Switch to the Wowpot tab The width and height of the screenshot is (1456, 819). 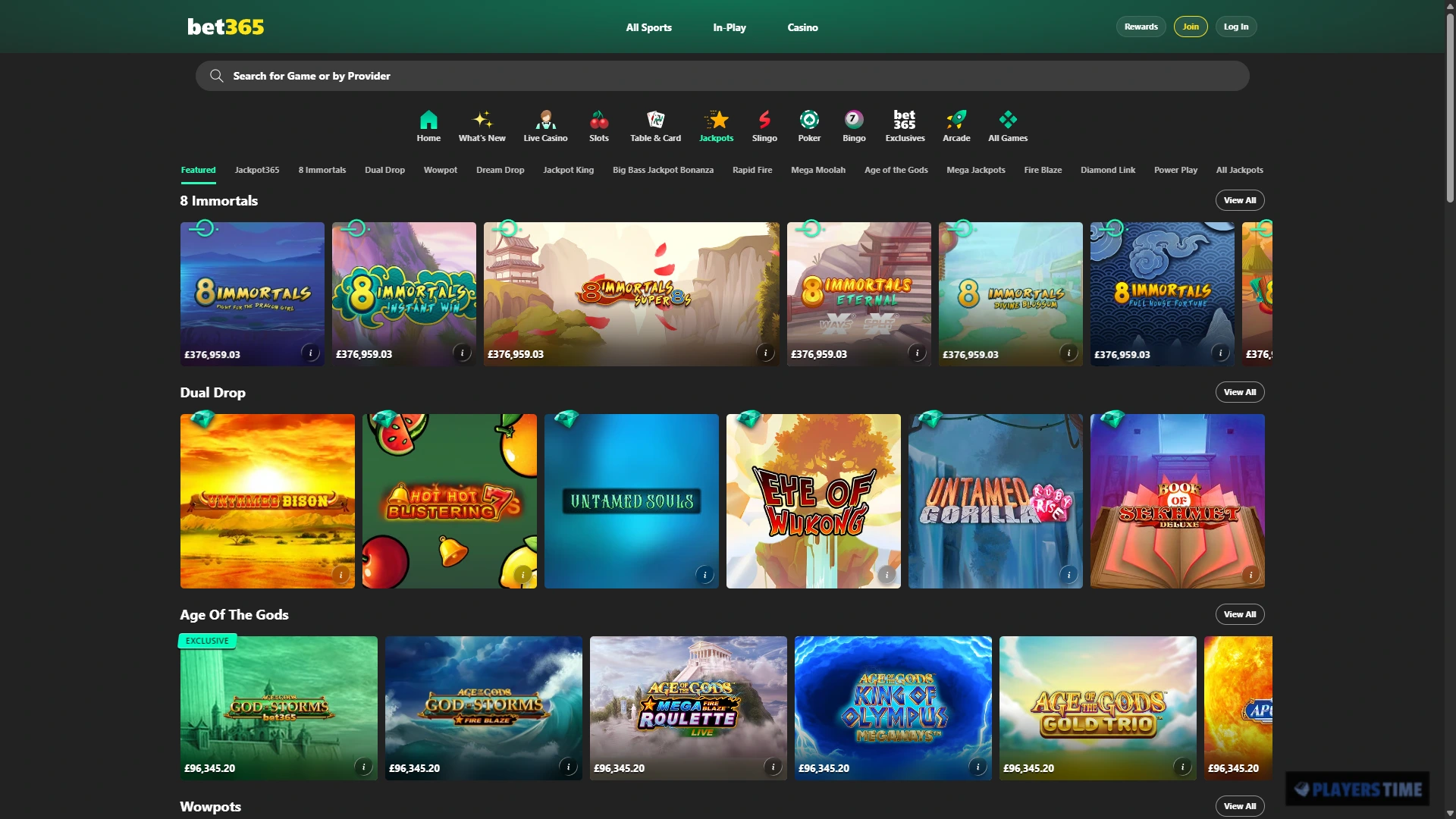point(441,170)
